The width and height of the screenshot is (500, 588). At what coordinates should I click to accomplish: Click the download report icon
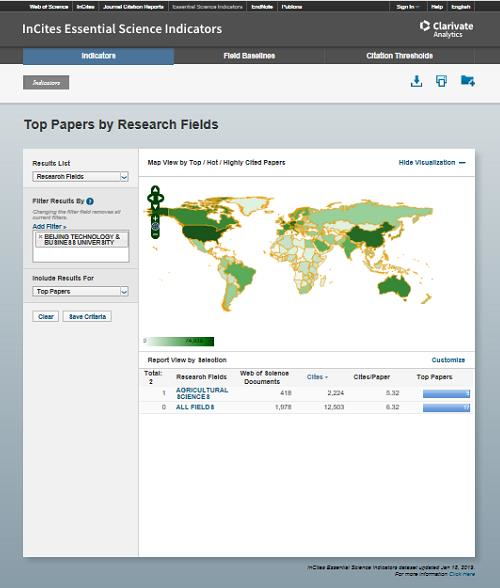pos(416,81)
